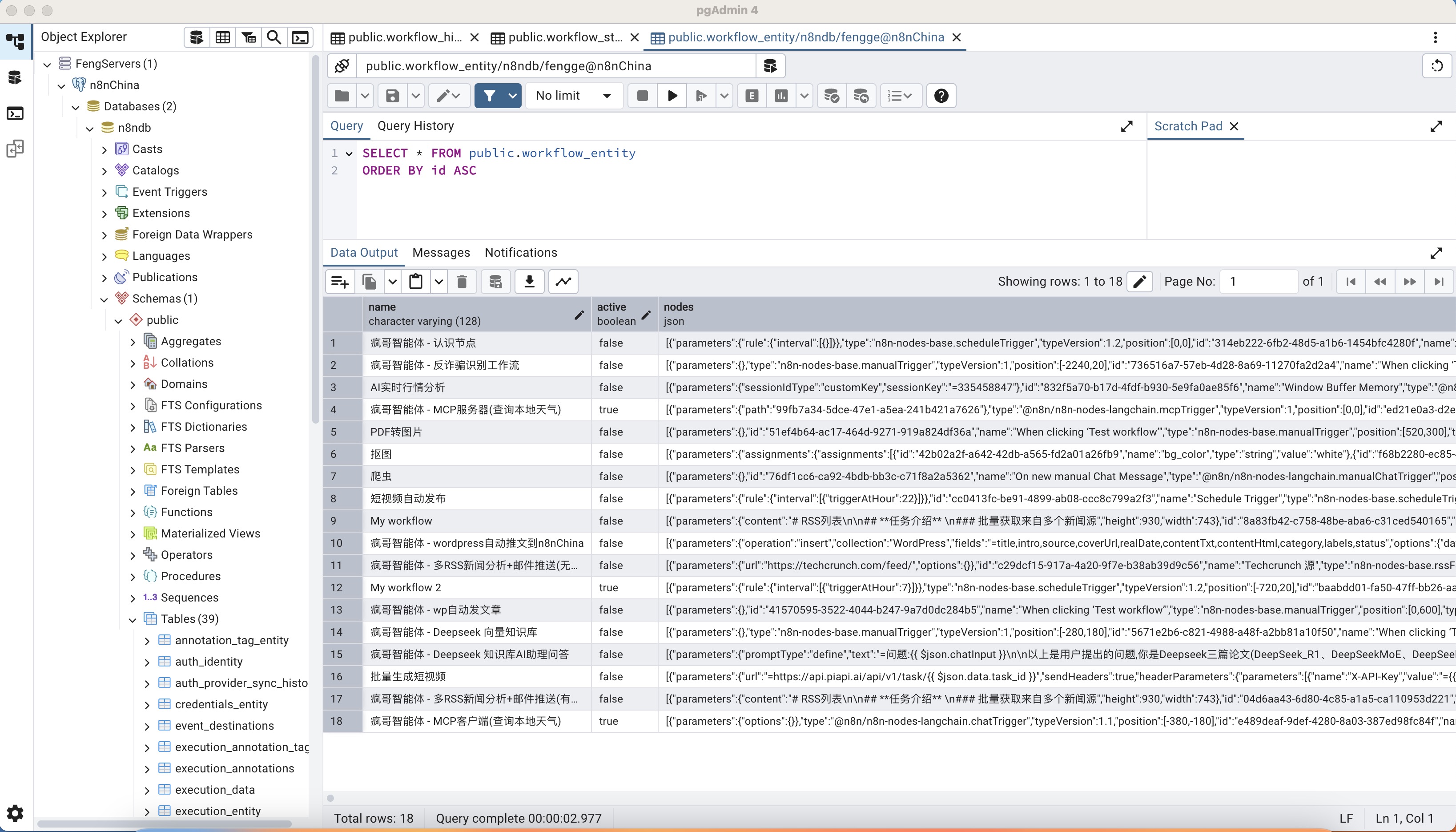Close the Scratch Pad panel
Image resolution: width=1456 pixels, height=832 pixels.
1234,126
